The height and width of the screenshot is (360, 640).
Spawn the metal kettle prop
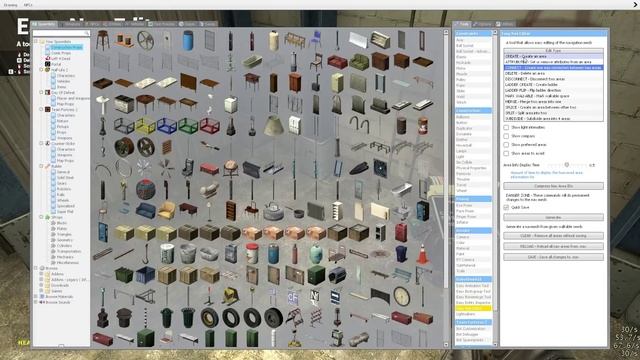point(273,211)
